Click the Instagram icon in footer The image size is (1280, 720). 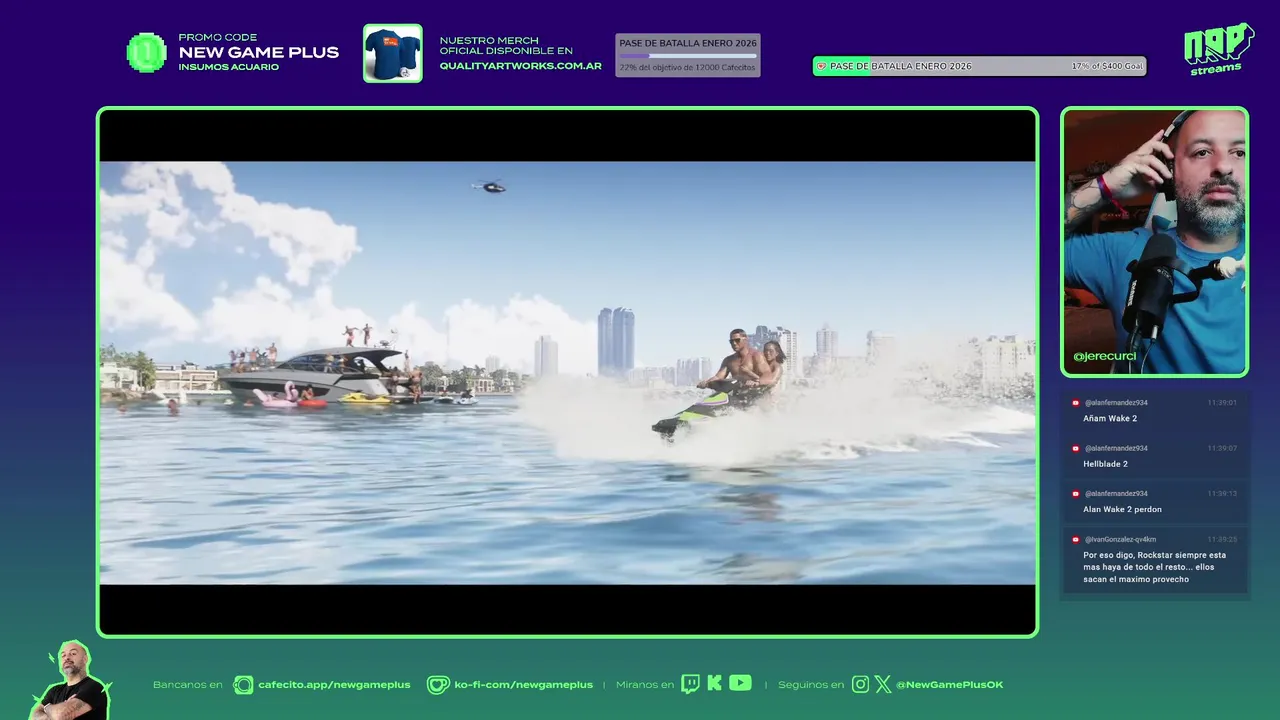pyautogui.click(x=860, y=685)
